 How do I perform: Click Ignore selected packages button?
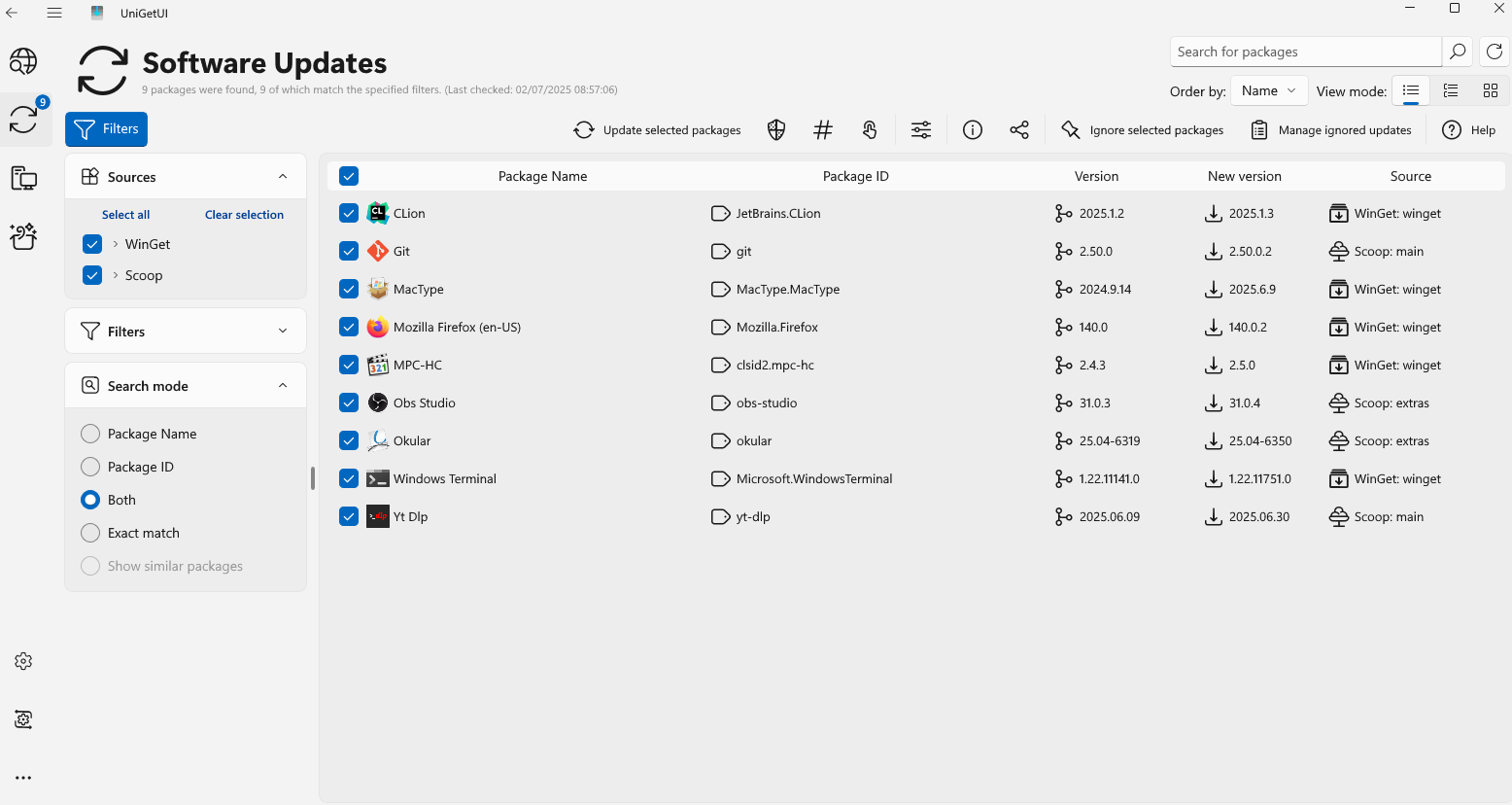point(1142,129)
